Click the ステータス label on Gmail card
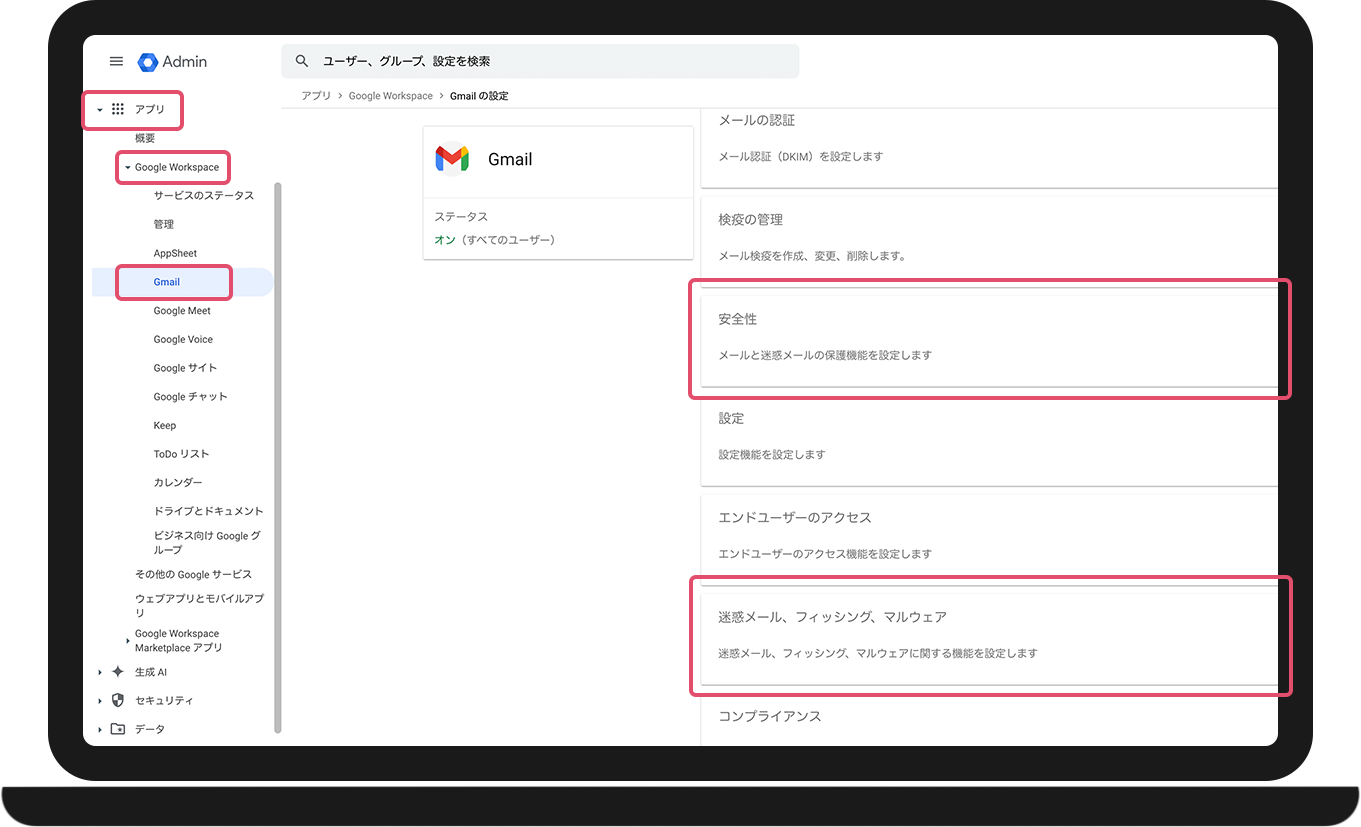Viewport: 1361px width, 827px height. 461,217
